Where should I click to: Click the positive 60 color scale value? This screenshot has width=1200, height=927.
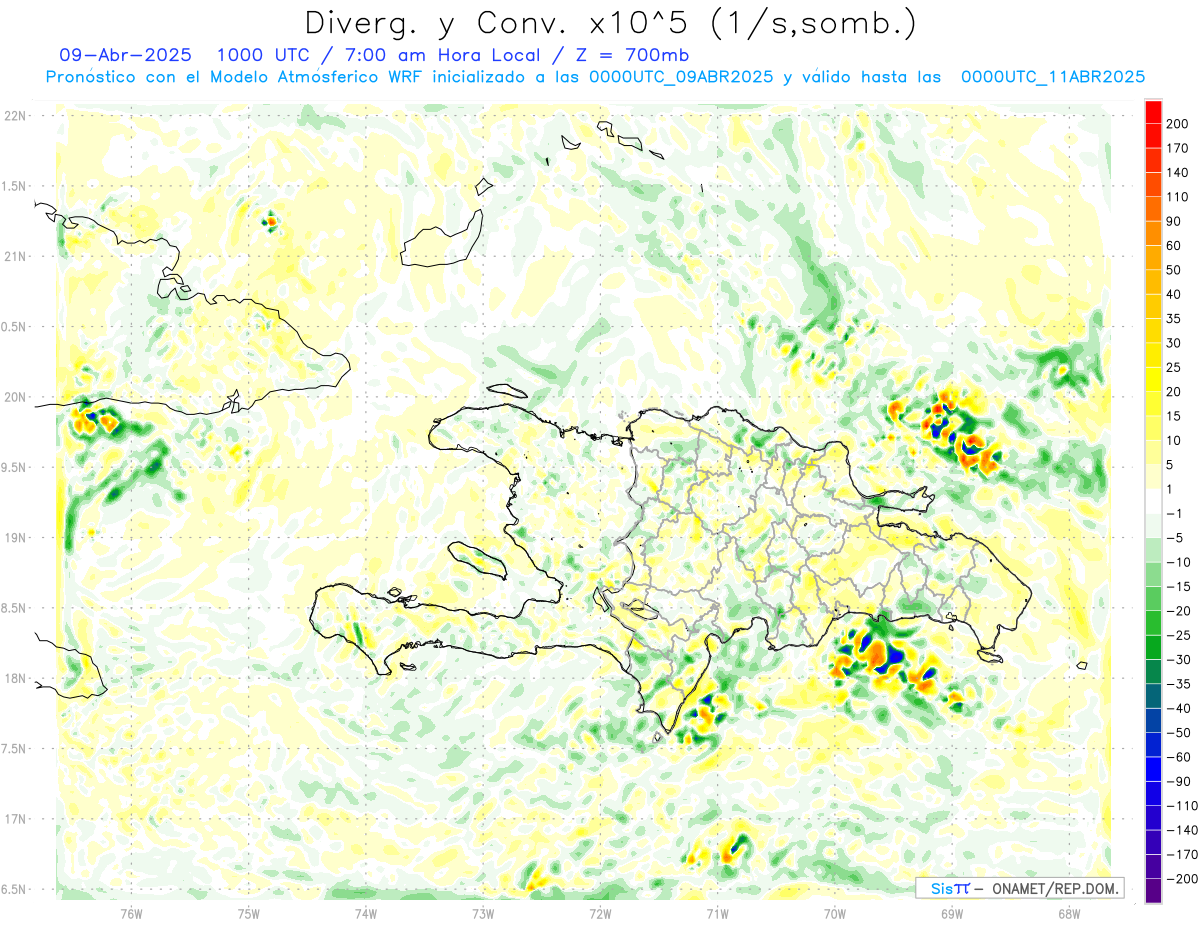click(x=1174, y=245)
